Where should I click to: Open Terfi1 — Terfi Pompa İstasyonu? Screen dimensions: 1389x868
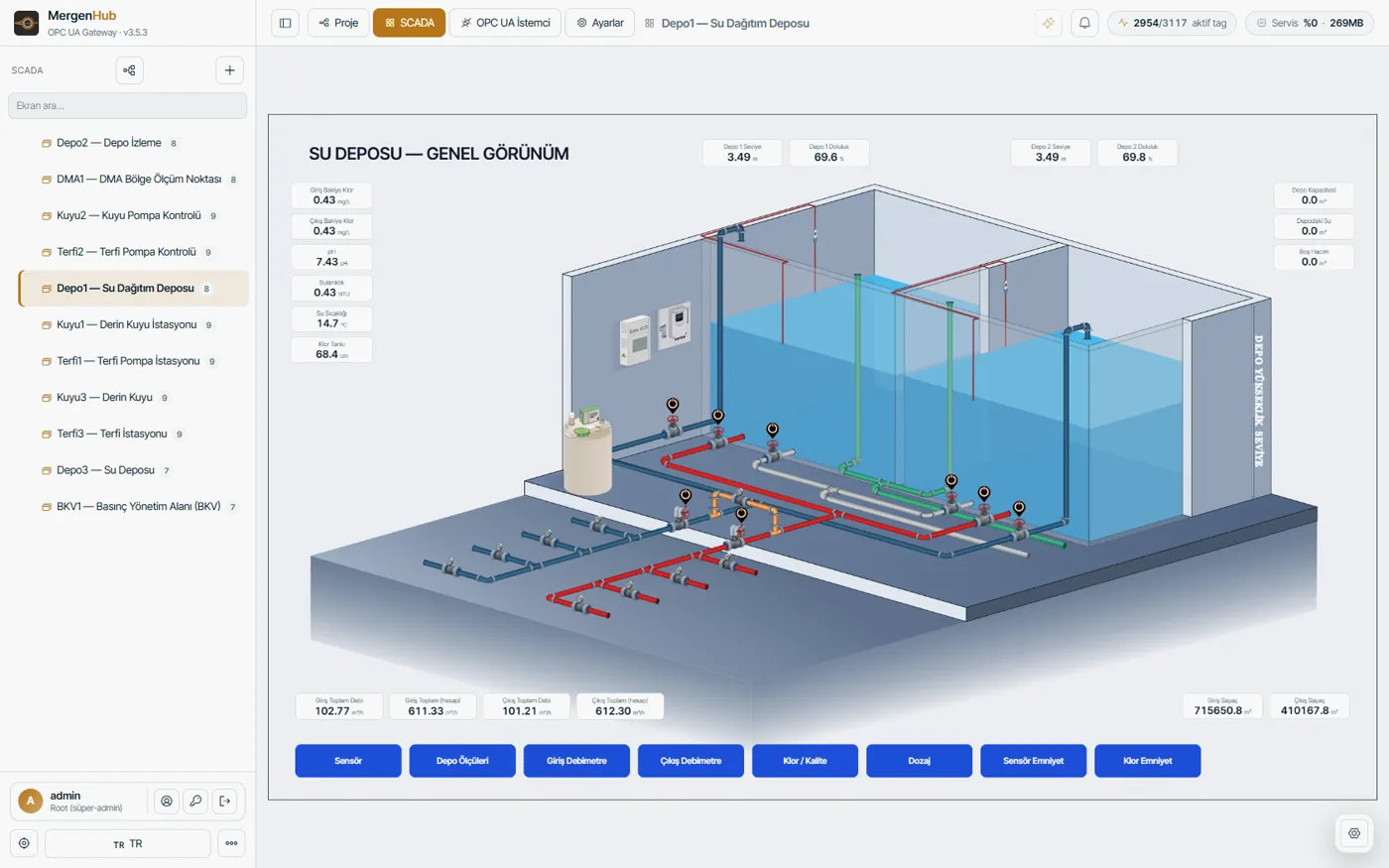point(134,361)
